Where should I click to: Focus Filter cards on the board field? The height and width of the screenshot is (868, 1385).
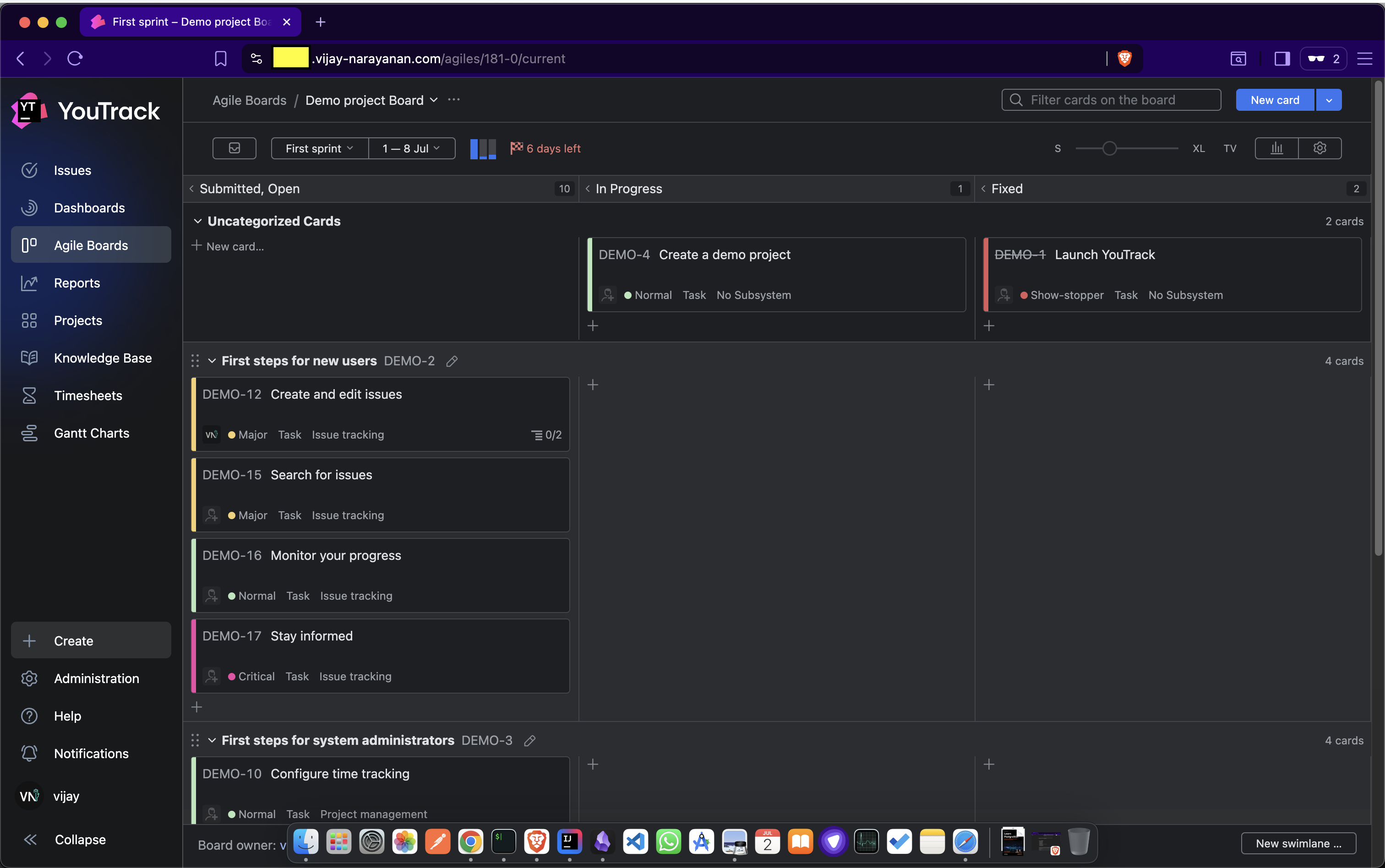[1111, 100]
